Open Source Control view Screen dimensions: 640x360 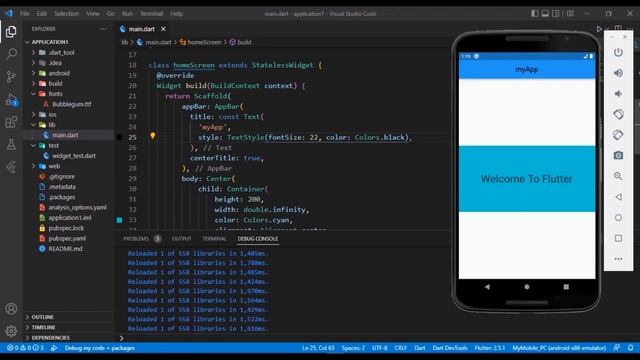tap(11, 77)
